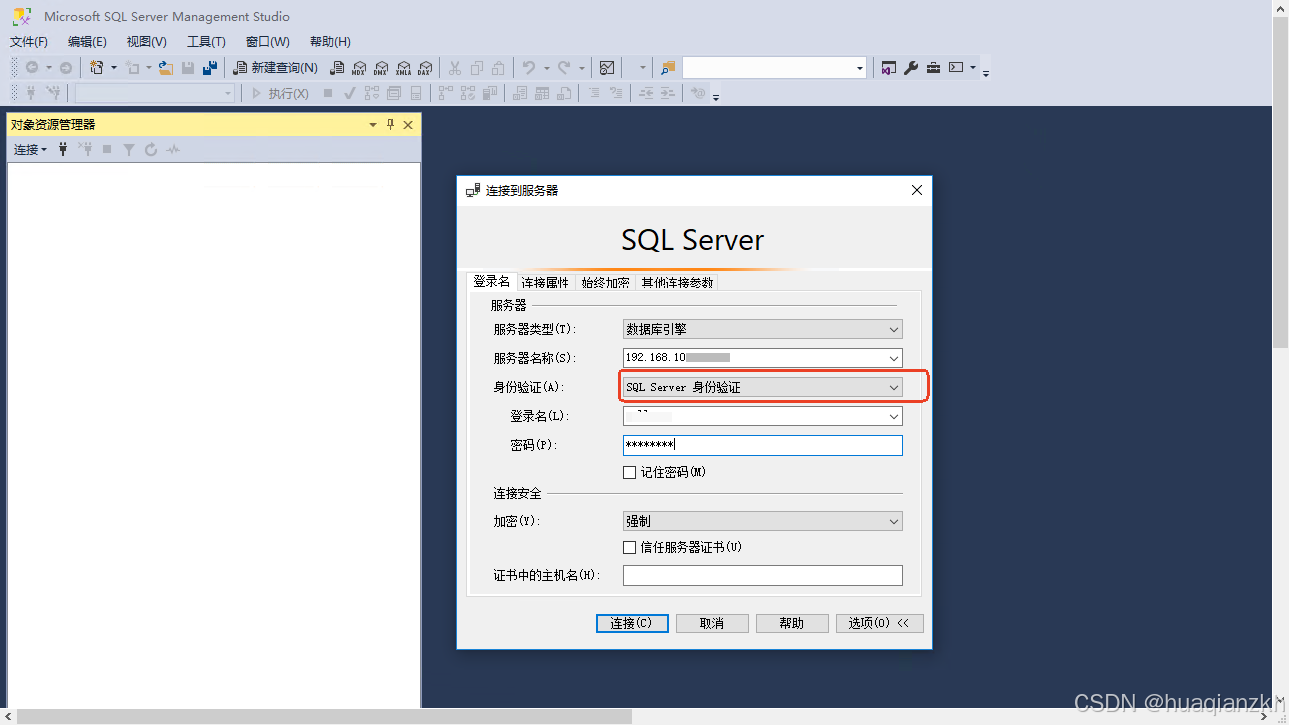Pin the Object Explorer panel with pushpin
1289x725 pixels.
click(x=390, y=125)
